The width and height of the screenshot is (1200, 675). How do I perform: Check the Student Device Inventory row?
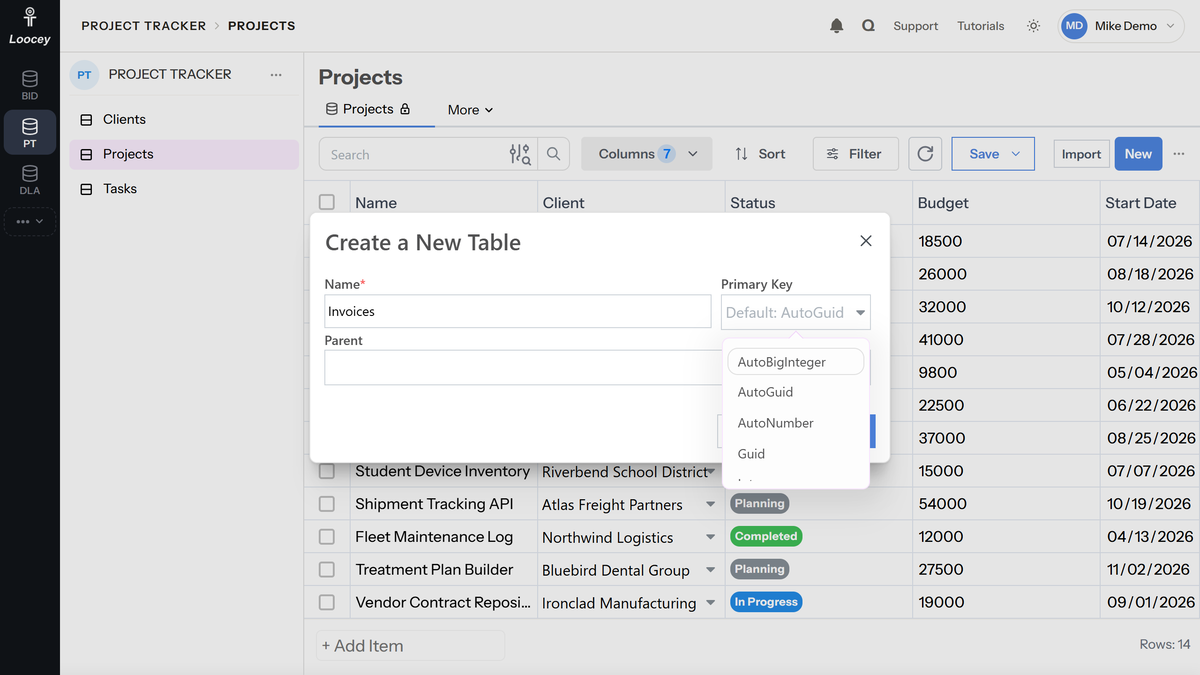click(x=327, y=471)
